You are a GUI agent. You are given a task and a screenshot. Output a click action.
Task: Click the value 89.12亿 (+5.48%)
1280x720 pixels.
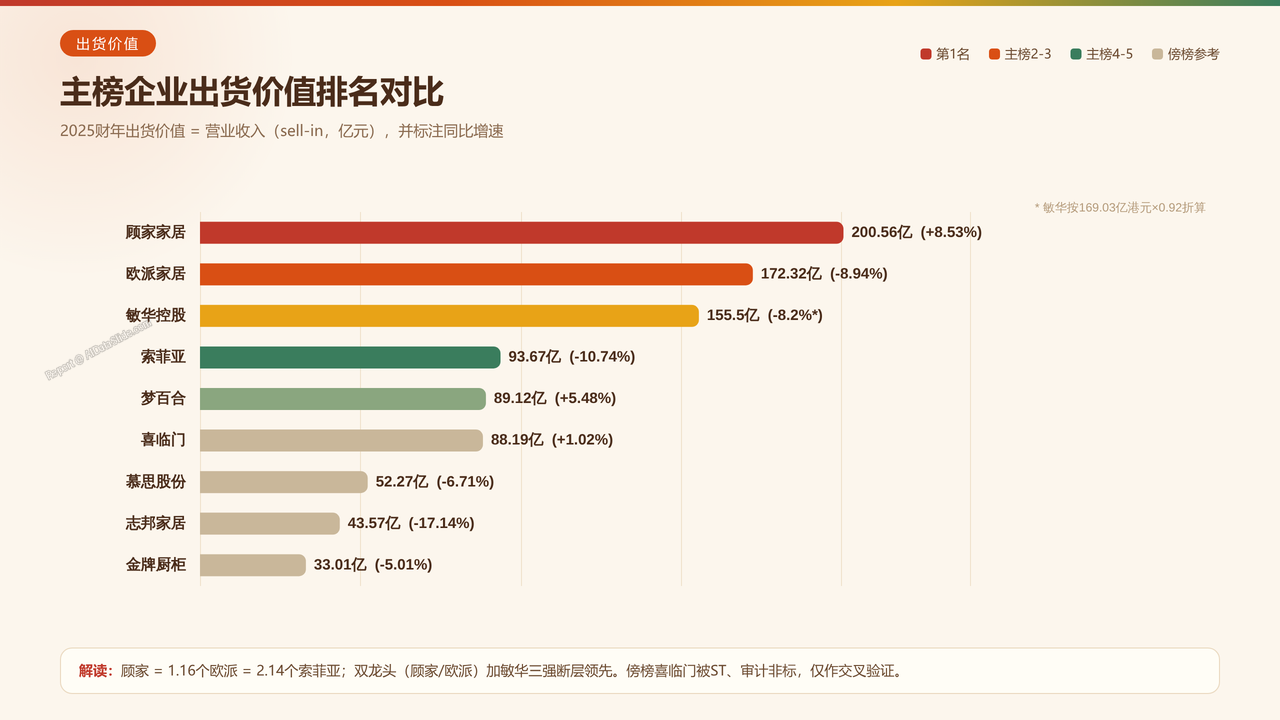tap(555, 398)
